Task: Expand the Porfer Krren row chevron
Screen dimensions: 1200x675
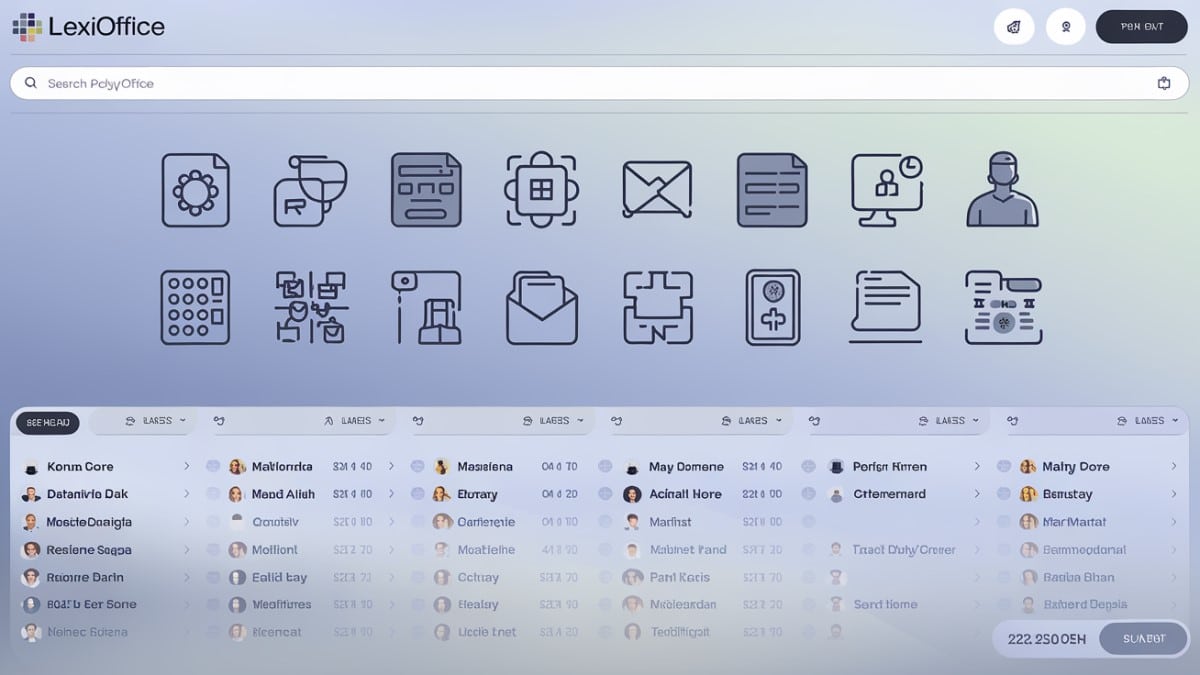Action: [976, 467]
